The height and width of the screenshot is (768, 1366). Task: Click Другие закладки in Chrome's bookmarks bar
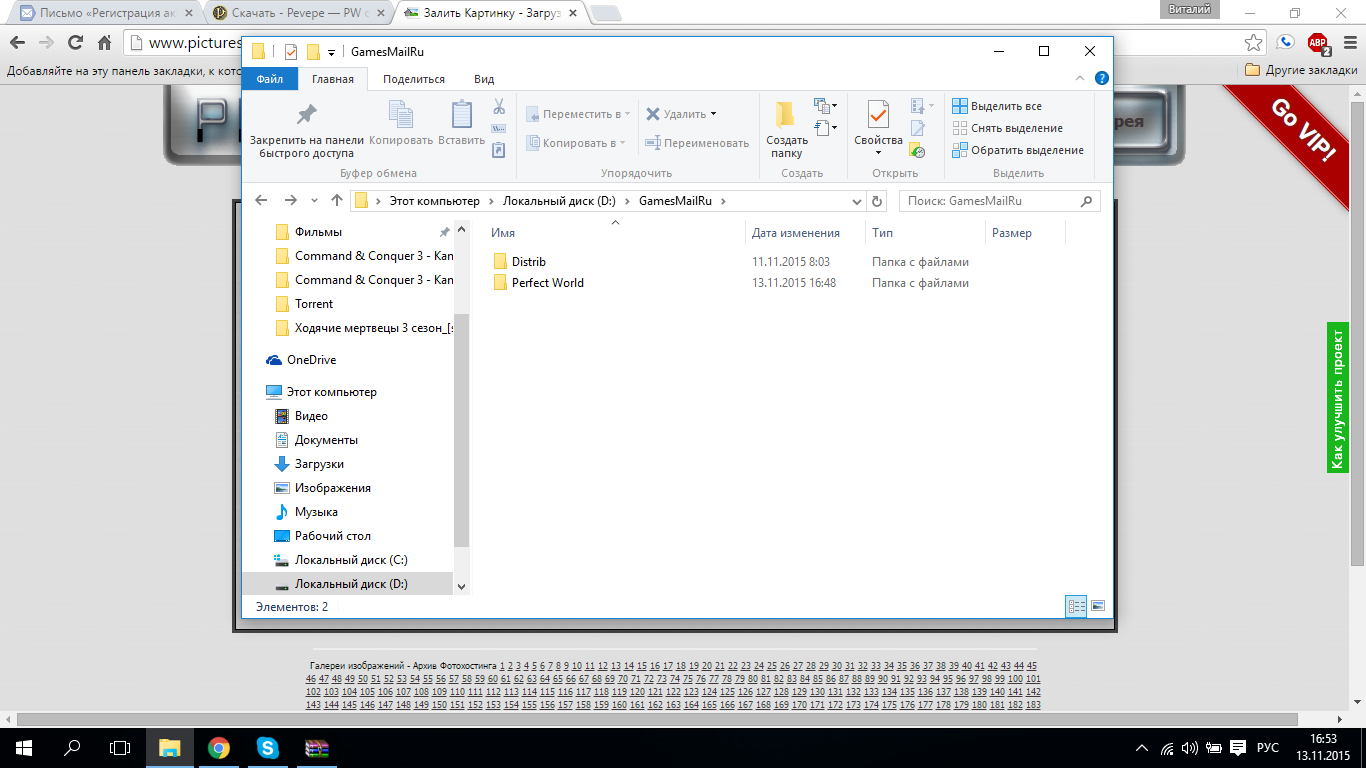1301,70
